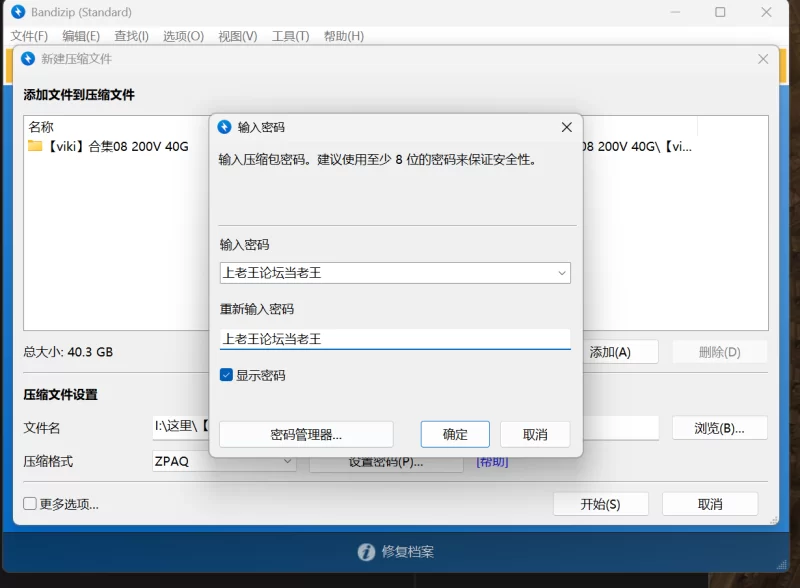This screenshot has width=800, height=588.
Task: Close the 新建压缩文件 dialog
Action: coord(763,59)
